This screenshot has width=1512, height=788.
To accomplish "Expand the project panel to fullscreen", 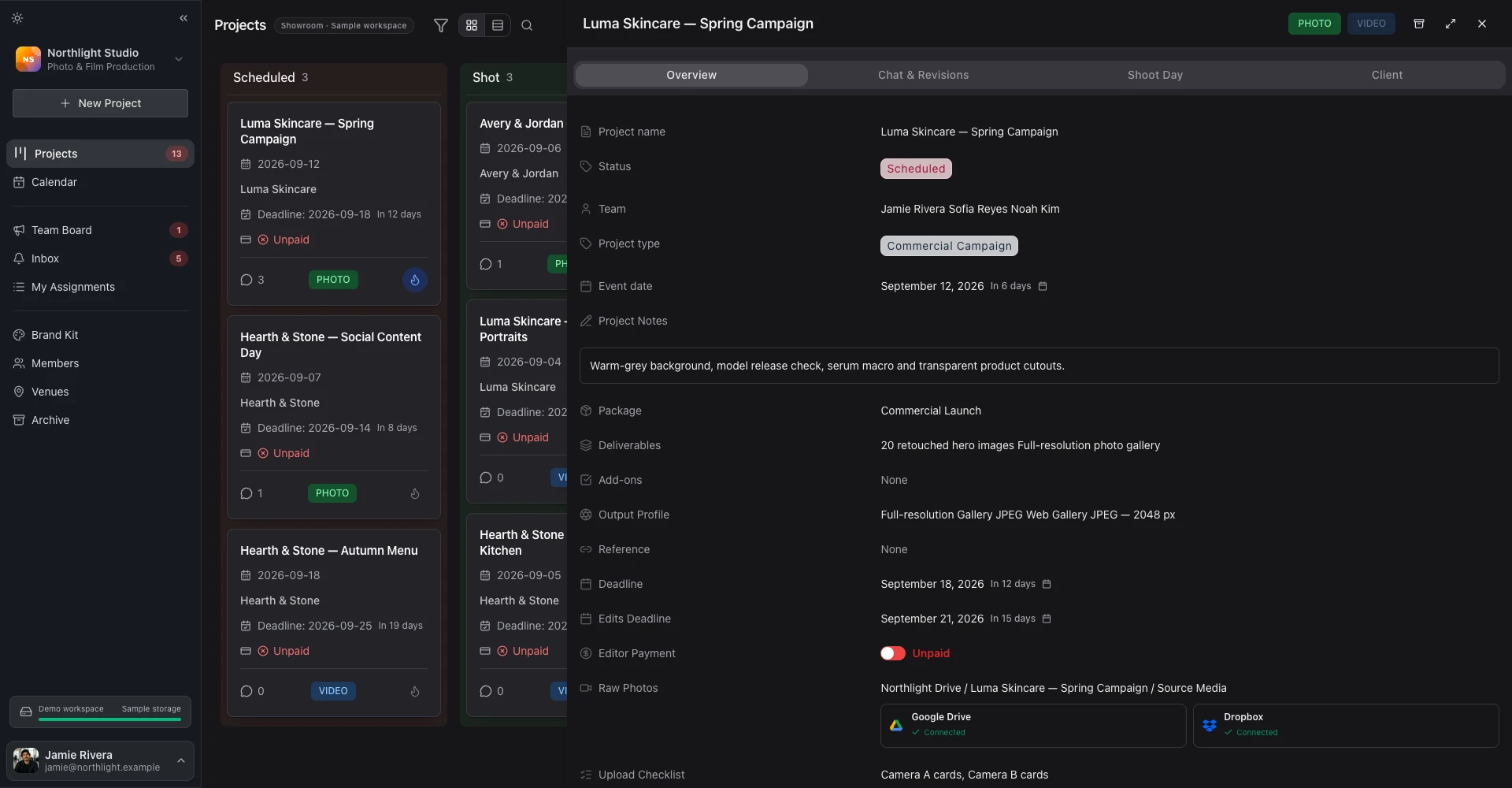I will pyautogui.click(x=1451, y=24).
